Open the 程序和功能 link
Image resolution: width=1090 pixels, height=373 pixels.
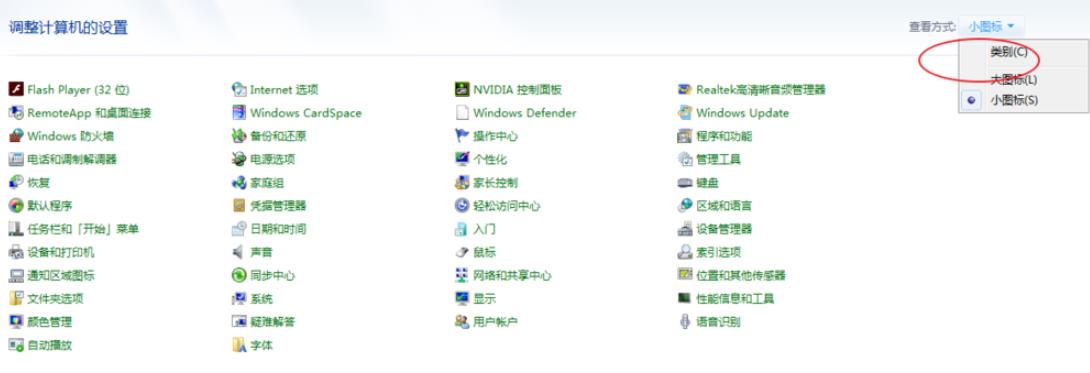click(x=724, y=136)
